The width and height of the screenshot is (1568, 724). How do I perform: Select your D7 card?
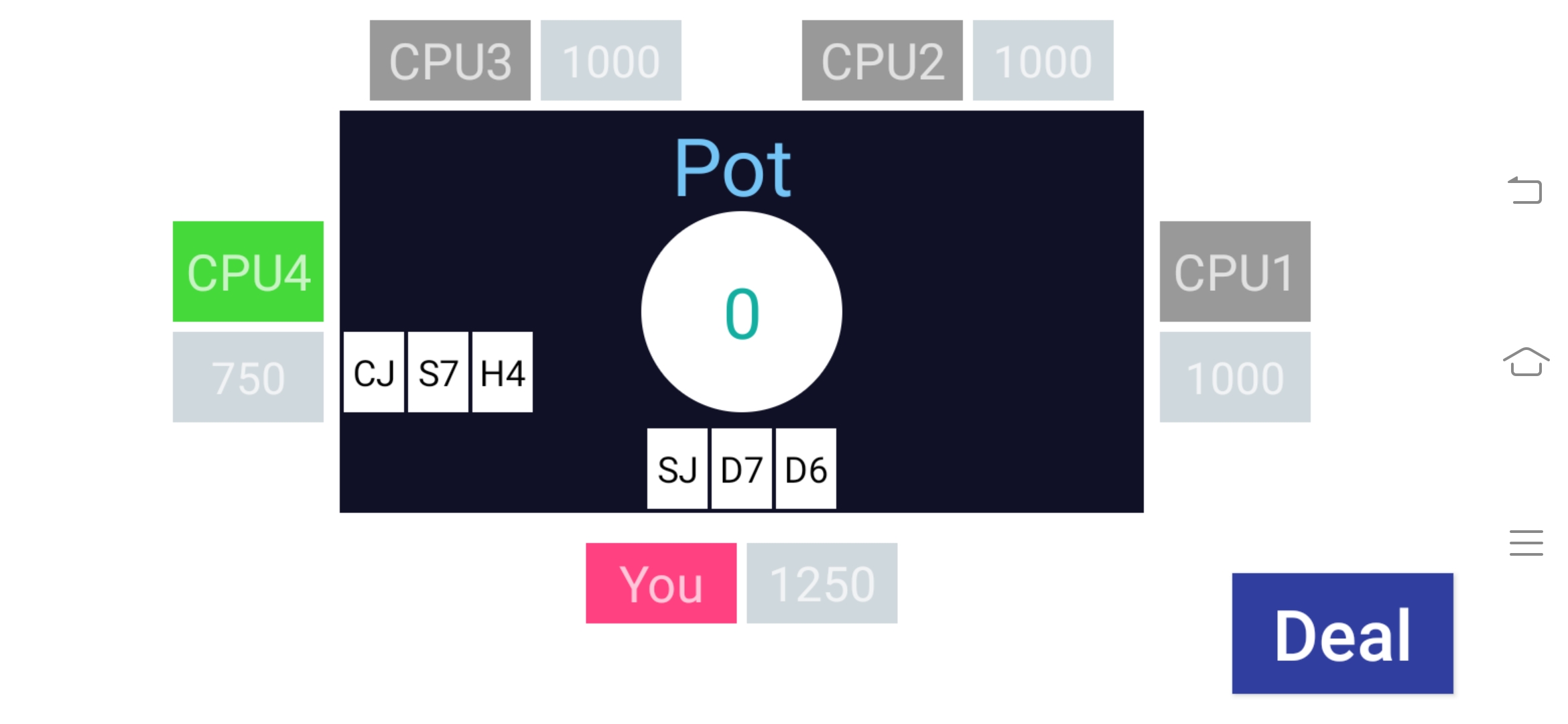[741, 469]
